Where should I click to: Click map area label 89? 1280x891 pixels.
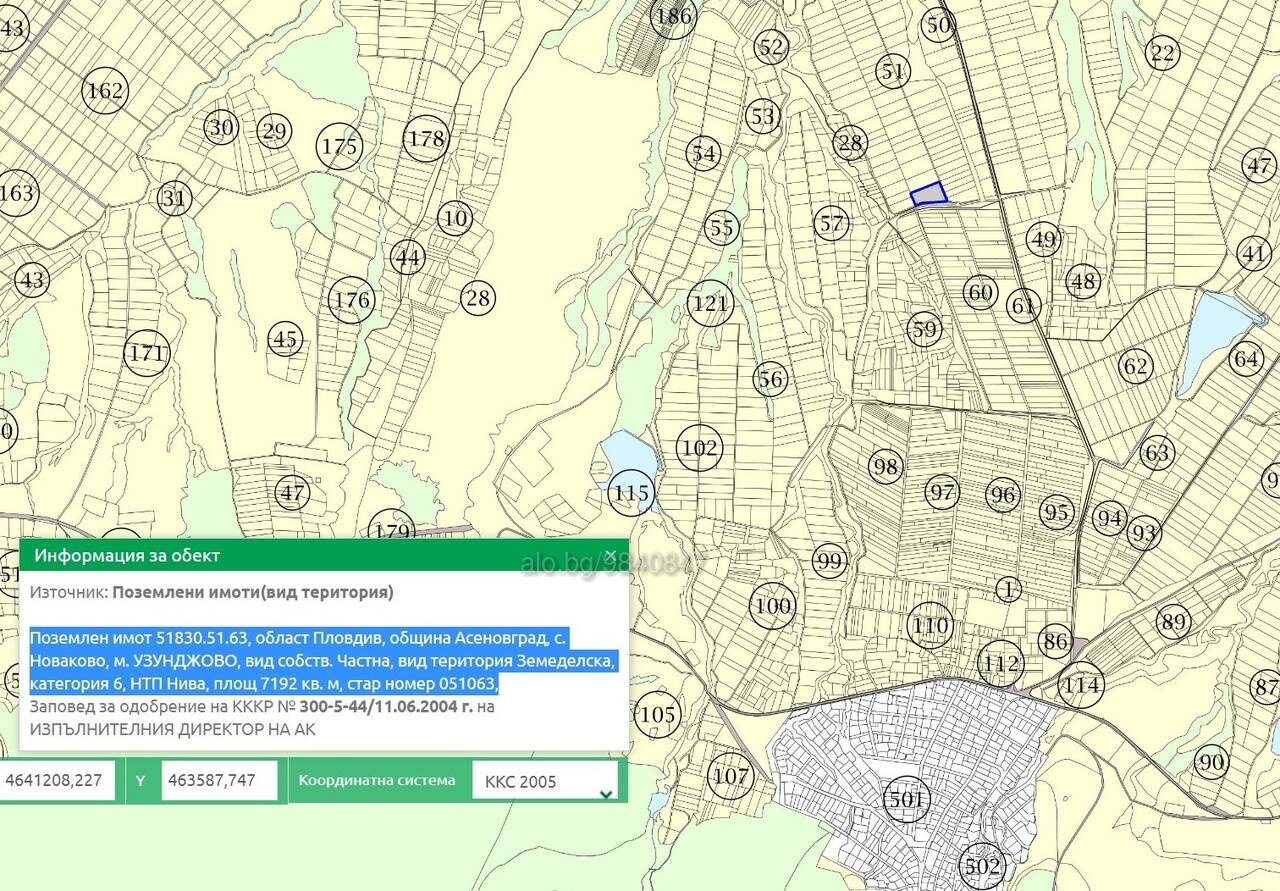tap(1173, 622)
